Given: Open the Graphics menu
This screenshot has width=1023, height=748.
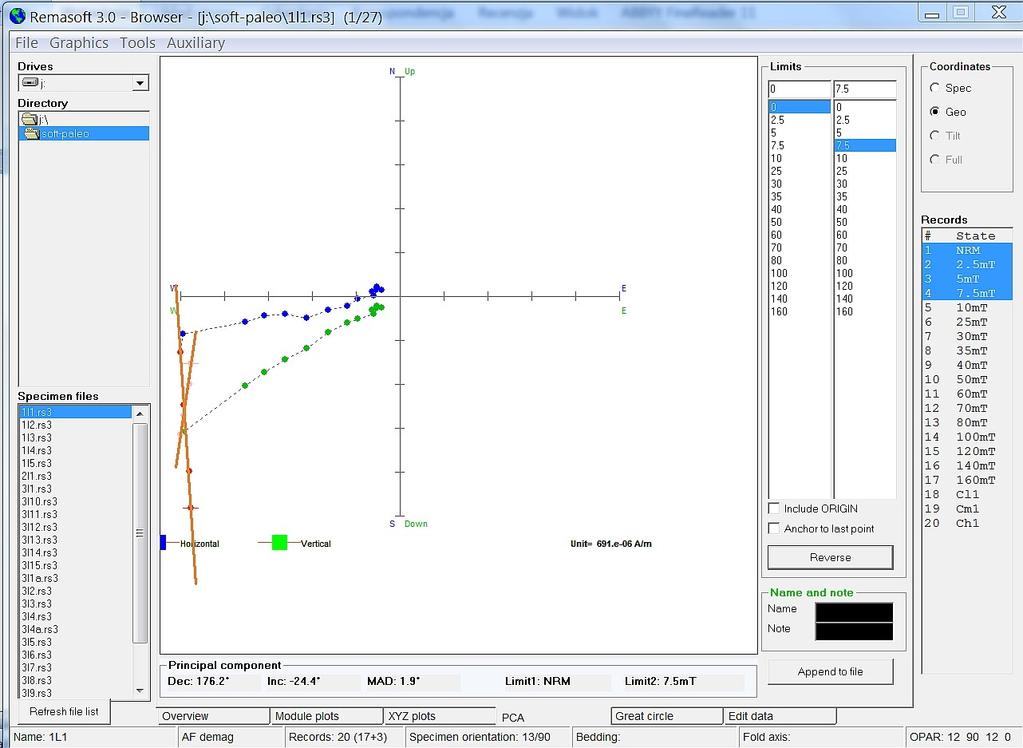Looking at the screenshot, I should pyautogui.click(x=79, y=43).
